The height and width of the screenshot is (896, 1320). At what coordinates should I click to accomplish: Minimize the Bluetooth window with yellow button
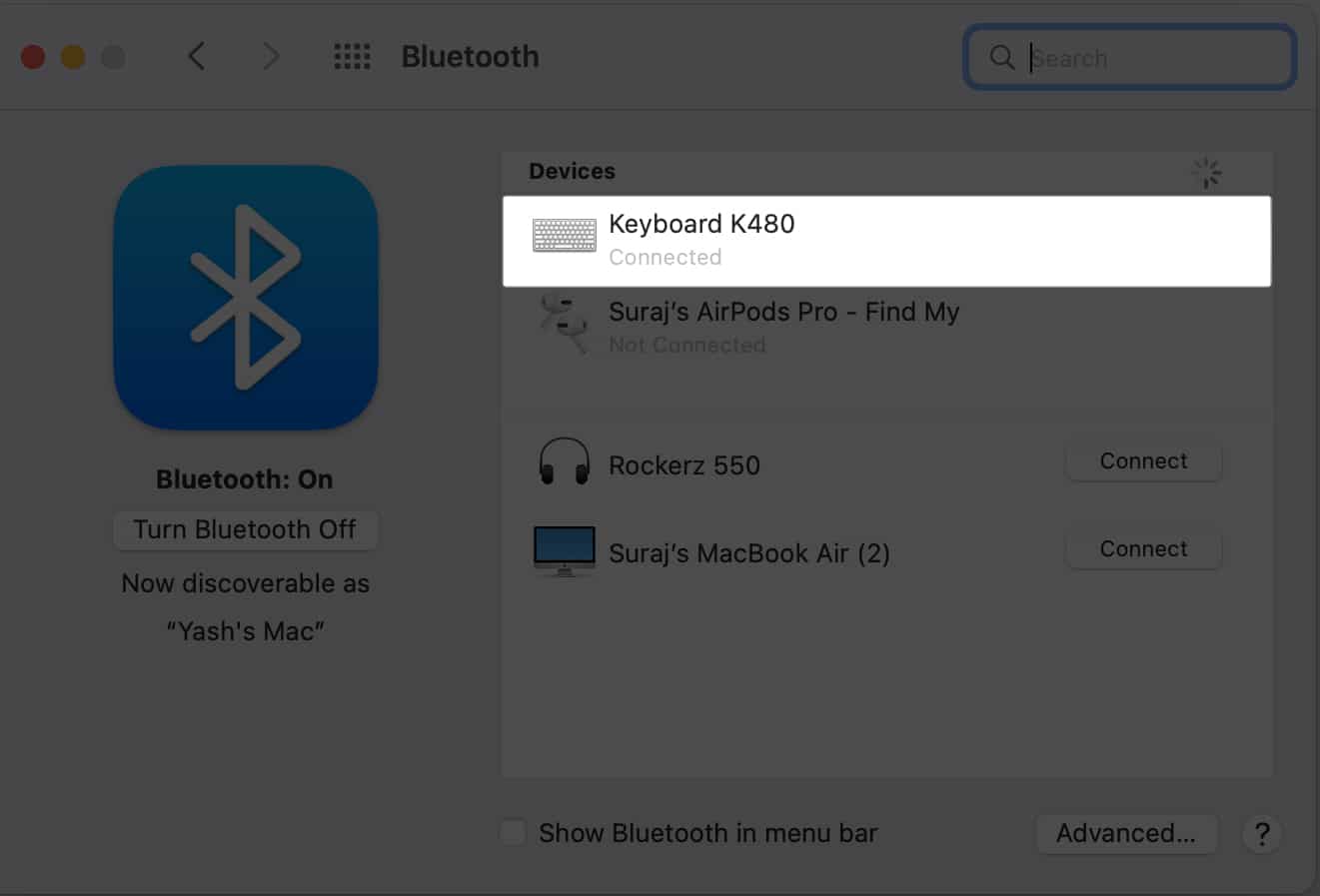[x=73, y=57]
